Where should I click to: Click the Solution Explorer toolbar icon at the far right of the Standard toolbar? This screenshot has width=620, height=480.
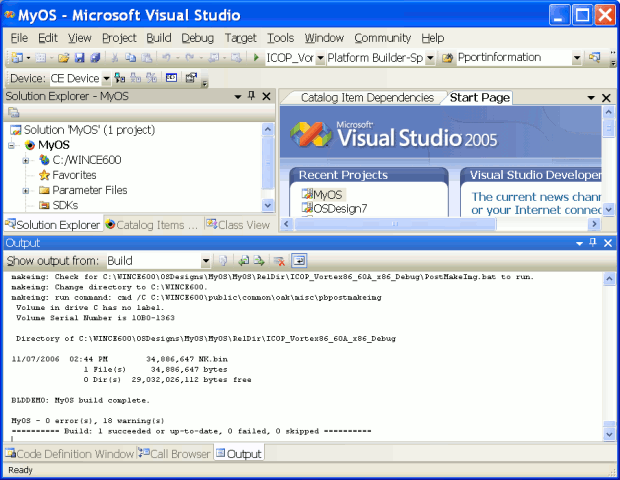(594, 58)
